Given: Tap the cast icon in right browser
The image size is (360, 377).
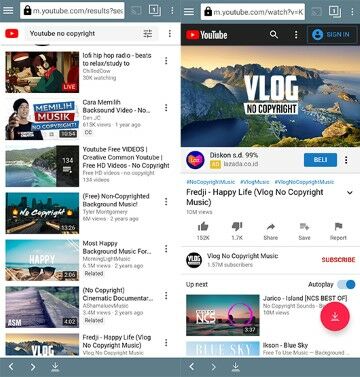Looking at the screenshot, I should click(x=317, y=12).
